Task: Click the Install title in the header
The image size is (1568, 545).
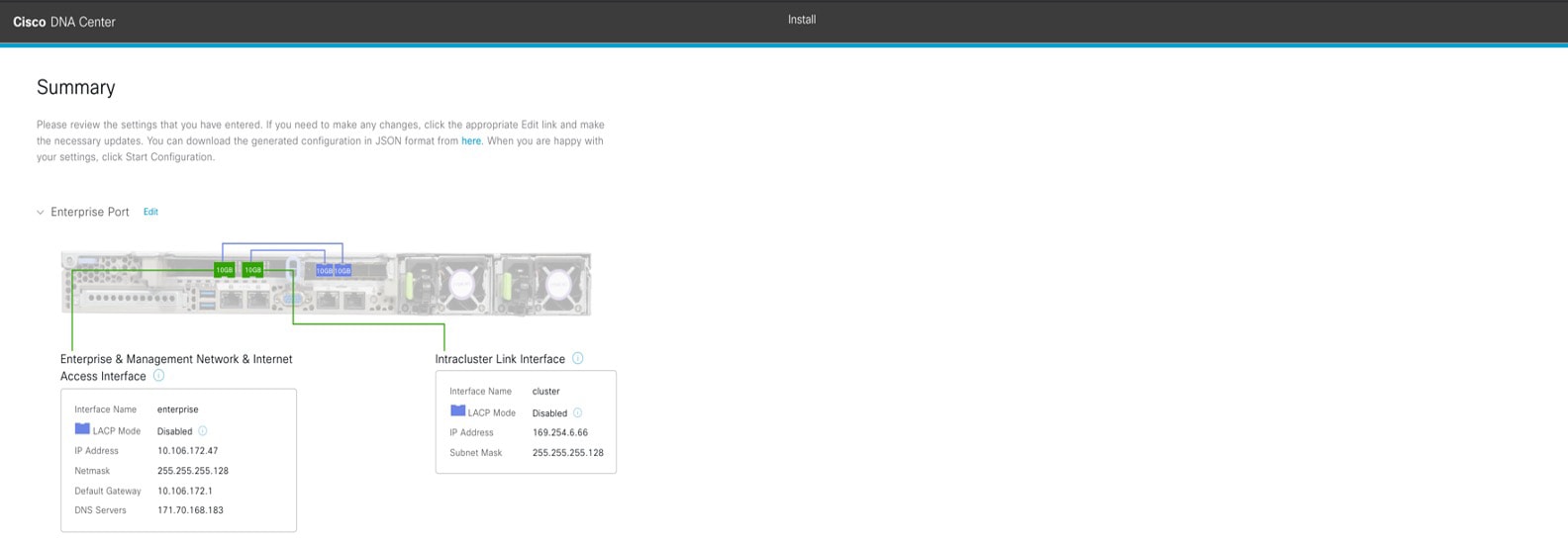Action: (x=802, y=19)
